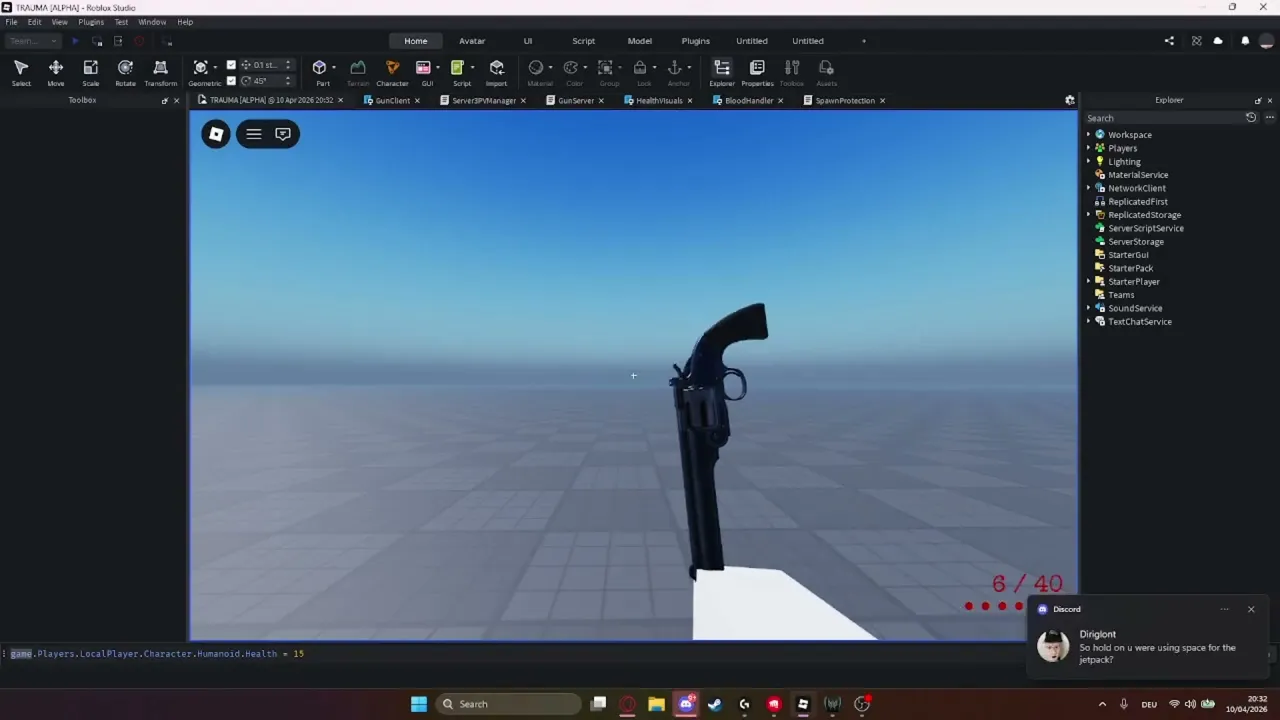Image resolution: width=1280 pixels, height=720 pixels.
Task: Open the in-game chat icon in viewport
Action: (x=283, y=134)
